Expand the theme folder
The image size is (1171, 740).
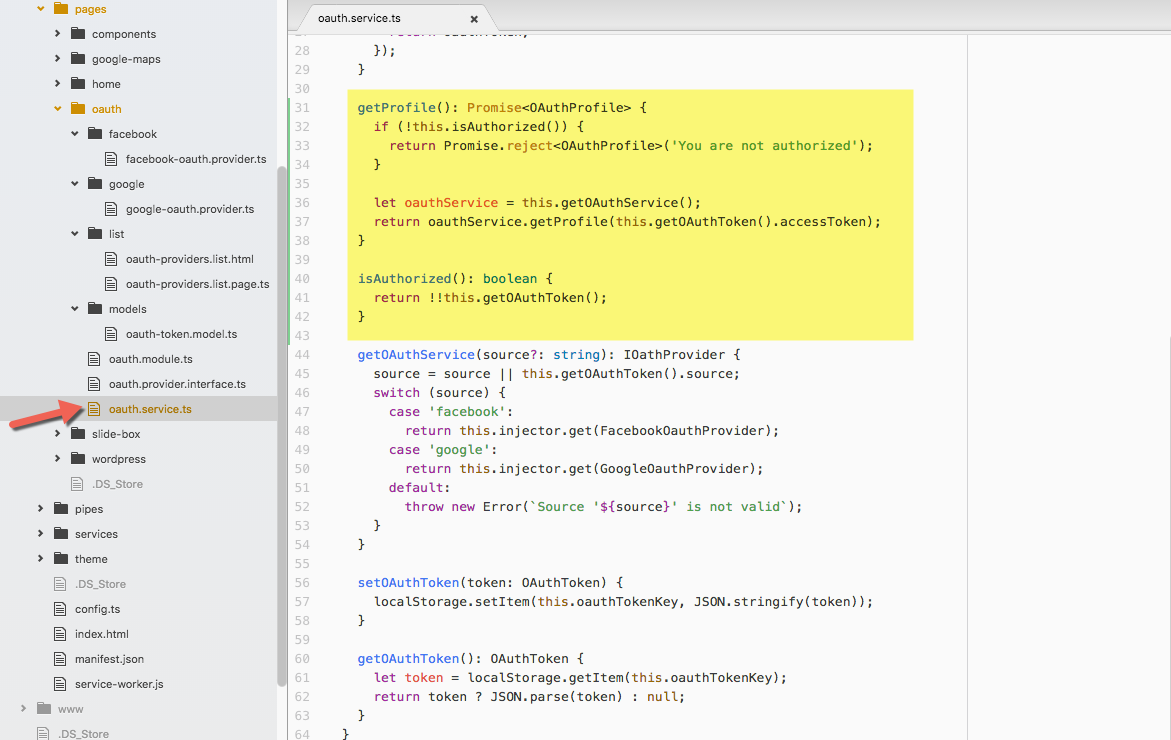40,559
